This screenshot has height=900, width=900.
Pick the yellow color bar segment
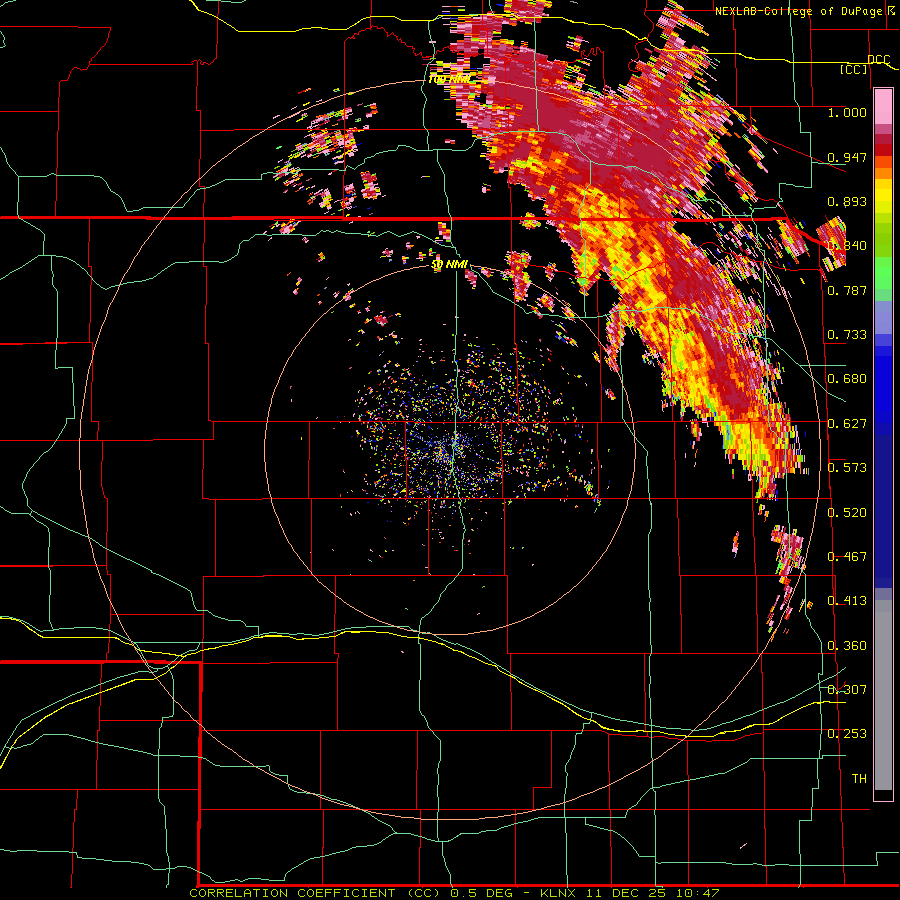coord(883,196)
